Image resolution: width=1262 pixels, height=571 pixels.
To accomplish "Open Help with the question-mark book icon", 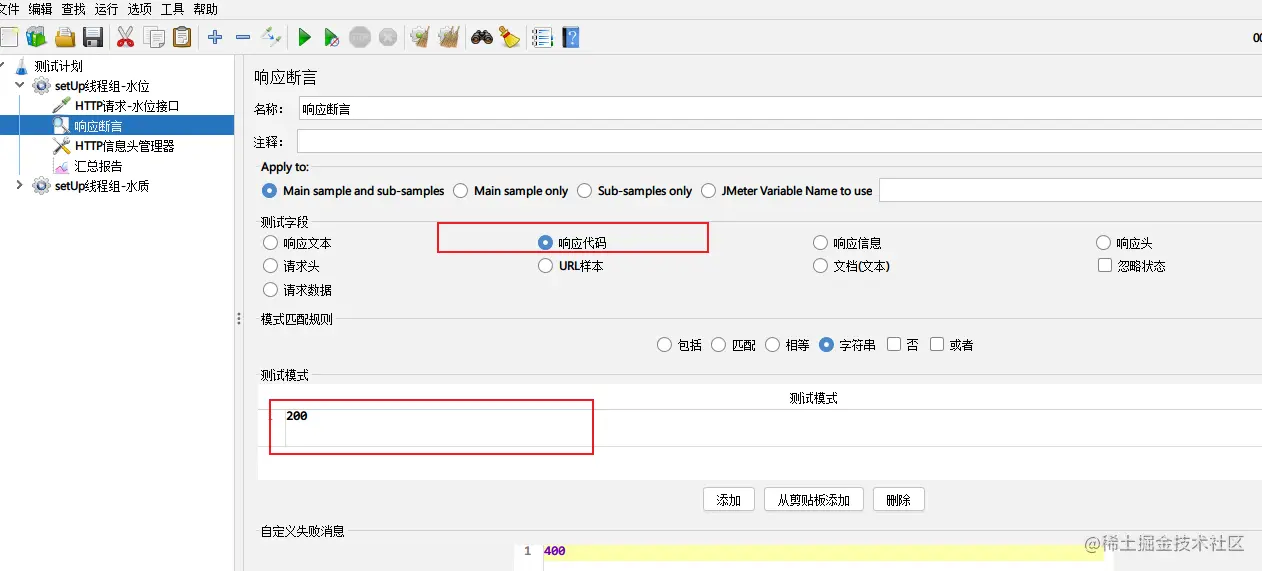I will (571, 38).
